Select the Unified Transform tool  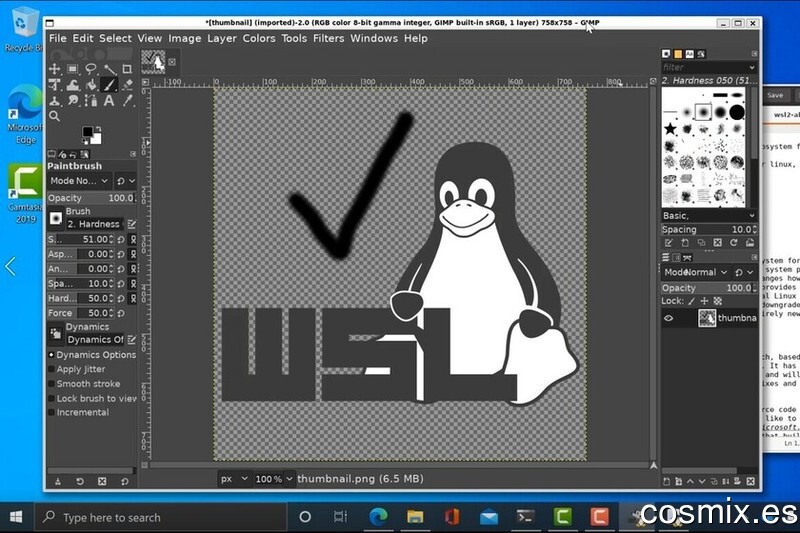coord(54,85)
